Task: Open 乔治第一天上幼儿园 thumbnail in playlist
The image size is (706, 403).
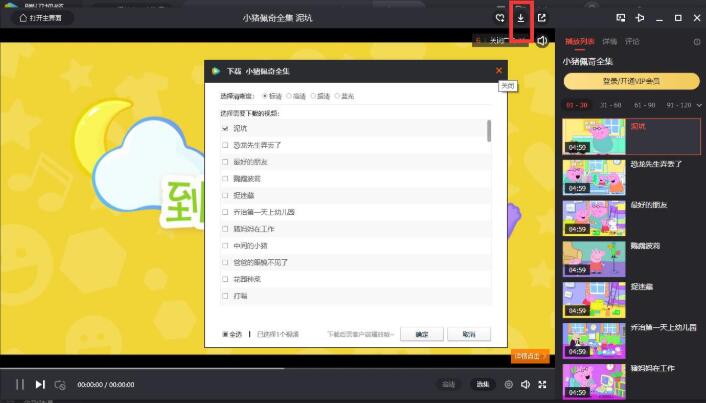Action: click(594, 341)
